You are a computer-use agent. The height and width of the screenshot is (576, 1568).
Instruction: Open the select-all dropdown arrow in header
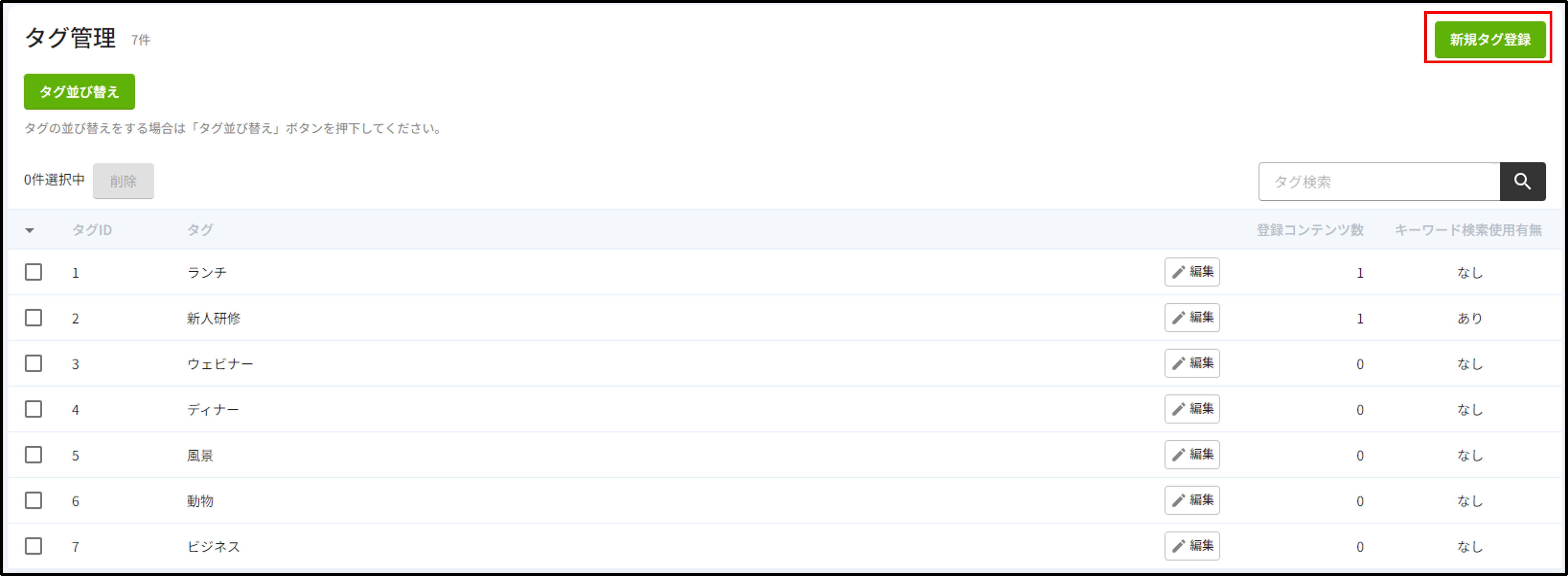(x=29, y=230)
